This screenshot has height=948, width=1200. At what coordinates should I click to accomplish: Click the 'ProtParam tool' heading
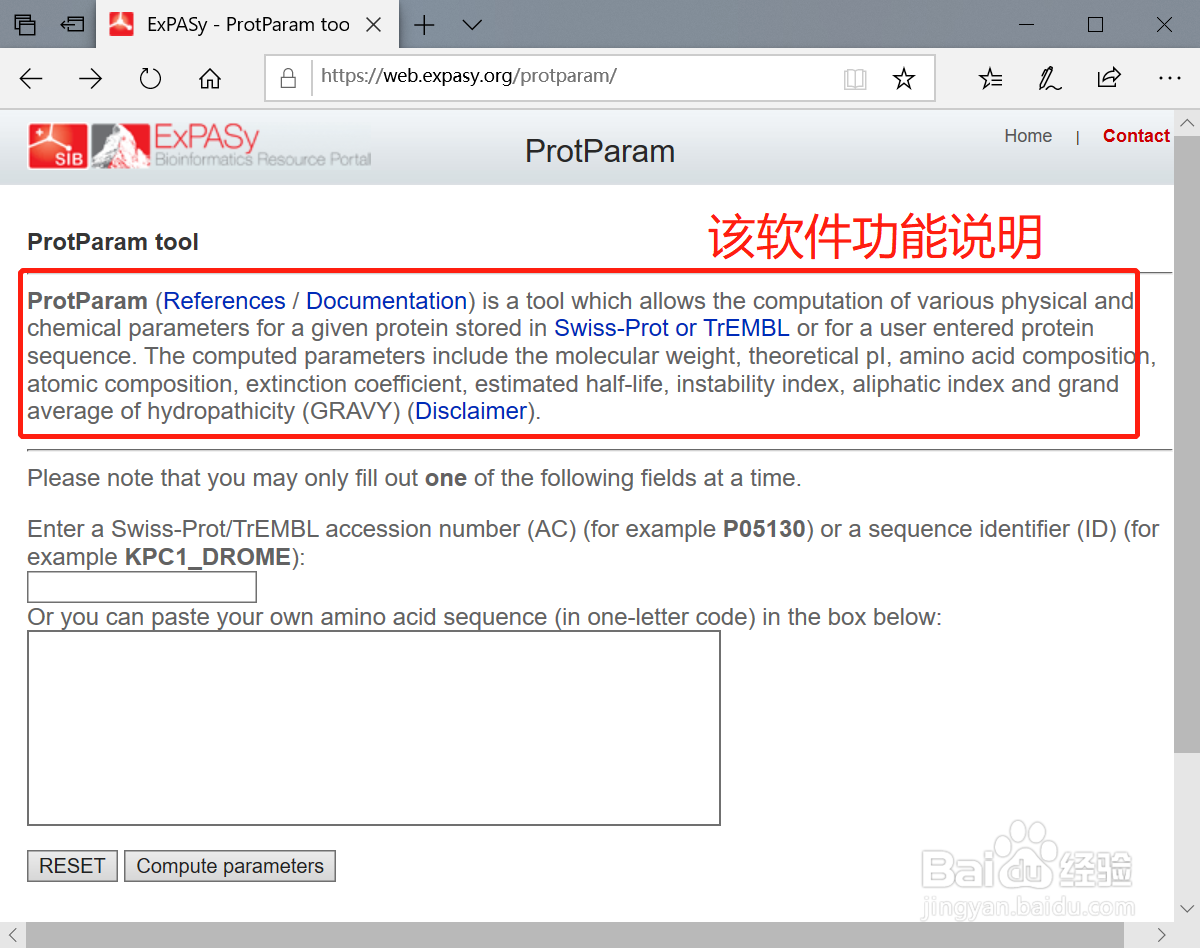click(113, 242)
